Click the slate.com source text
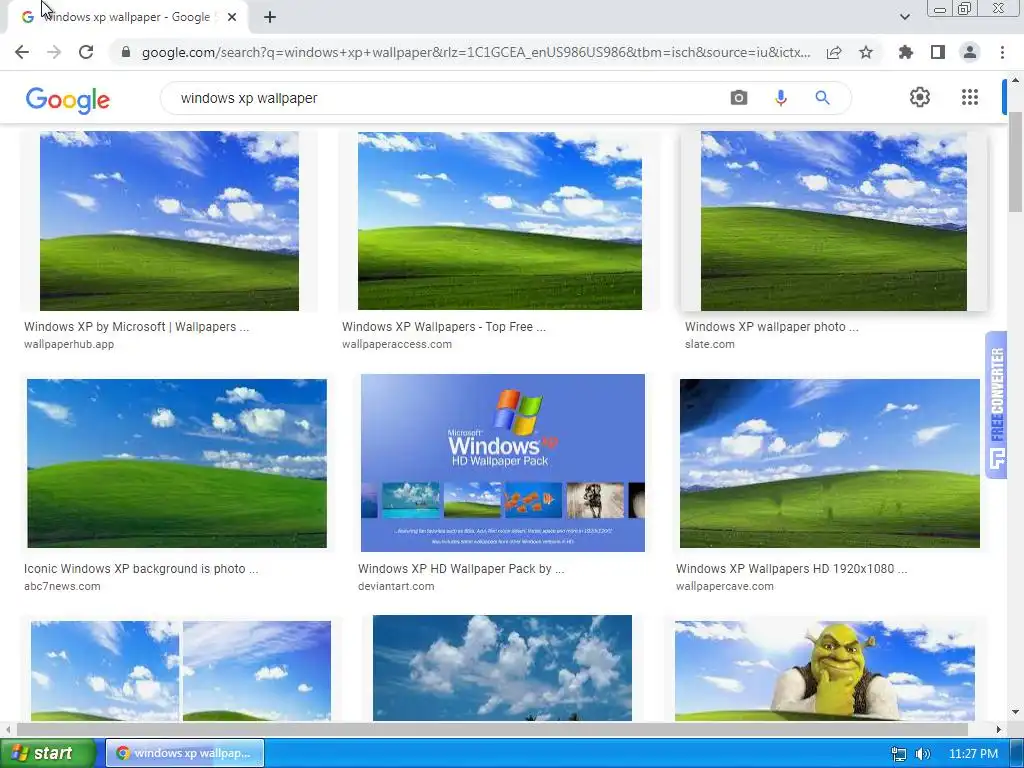The image size is (1024, 768). [710, 344]
